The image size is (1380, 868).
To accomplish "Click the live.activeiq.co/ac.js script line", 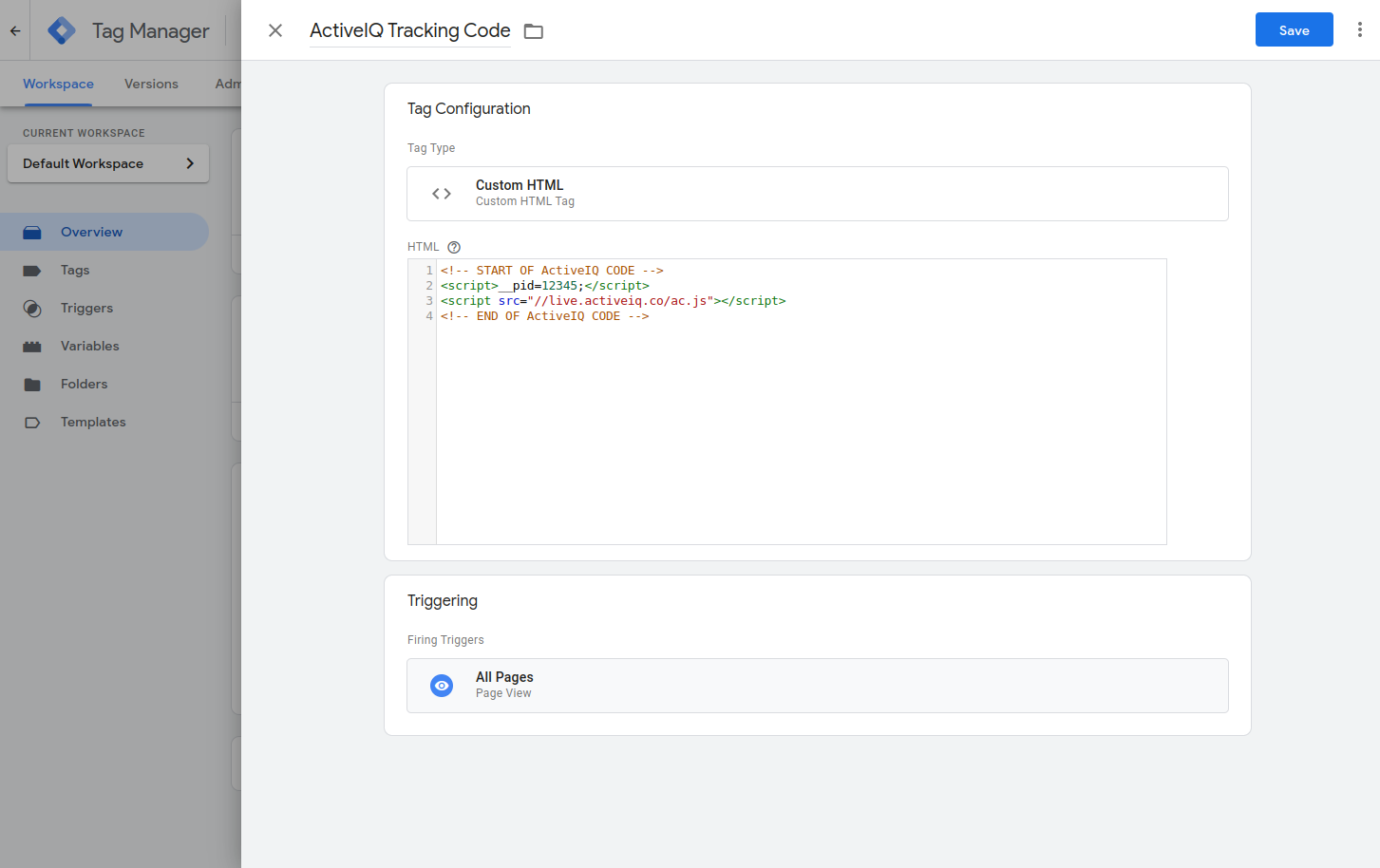I will click(614, 301).
